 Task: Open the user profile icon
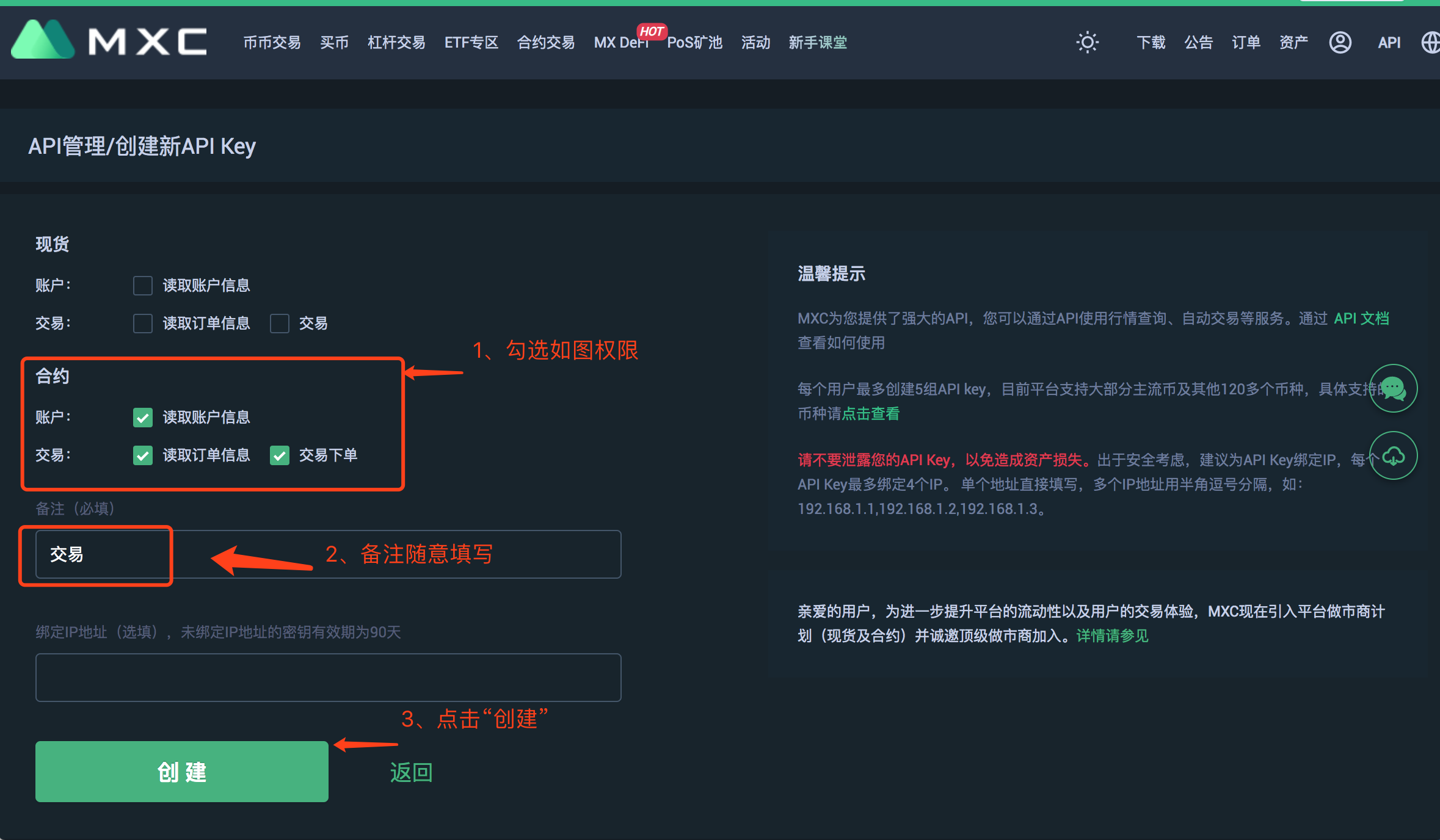coord(1340,42)
